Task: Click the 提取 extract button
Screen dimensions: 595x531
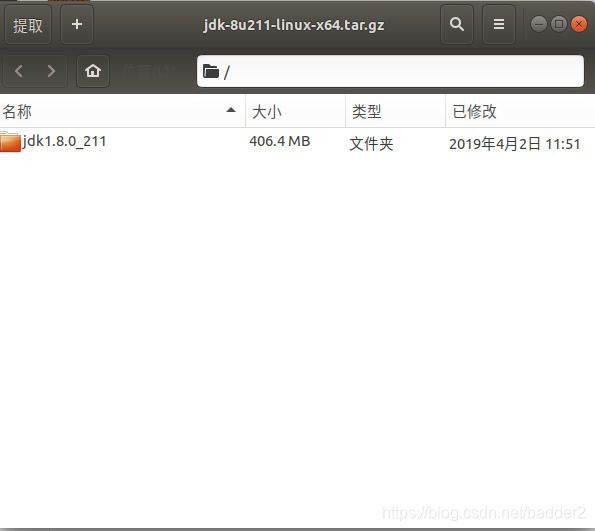Action: (x=28, y=25)
